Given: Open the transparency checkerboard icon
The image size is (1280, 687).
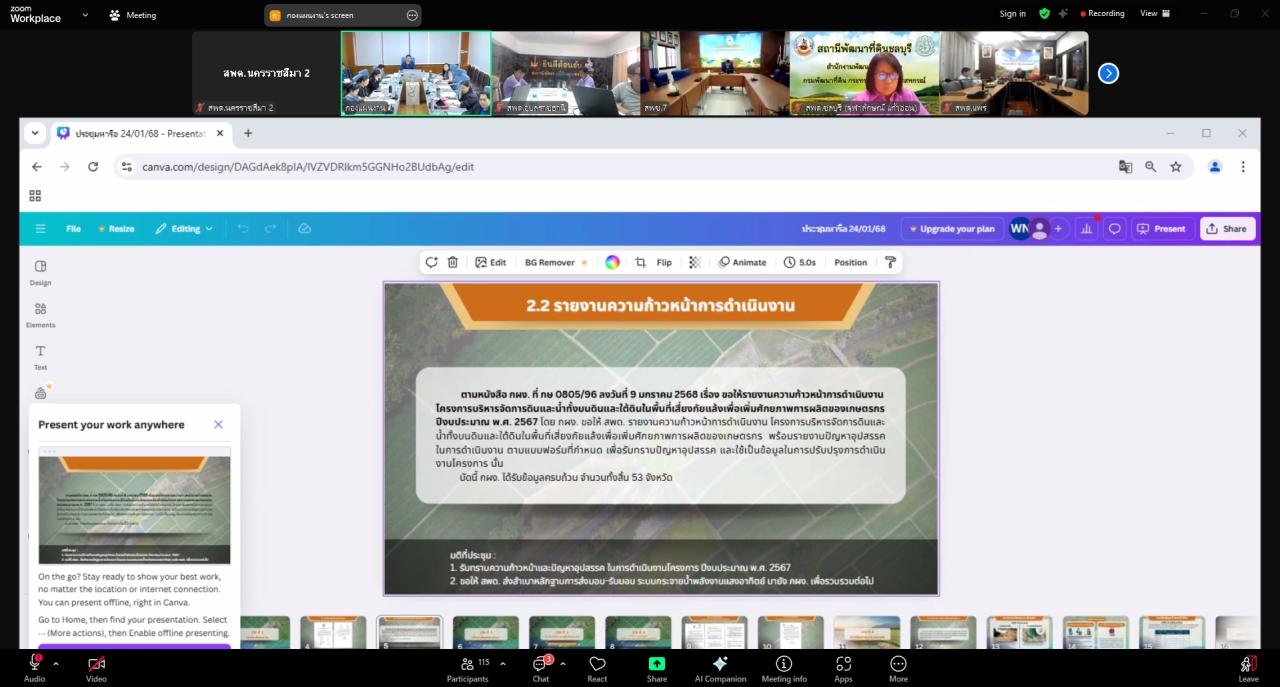Looking at the screenshot, I should [694, 262].
